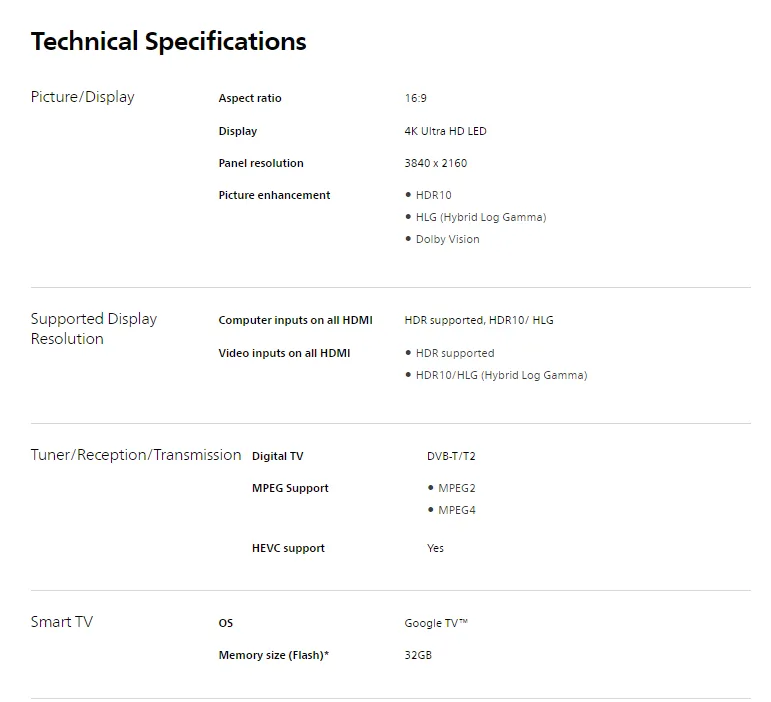Select the 3840 x 2160 resolution text
Viewport: 771px width, 702px height.
tap(436, 163)
